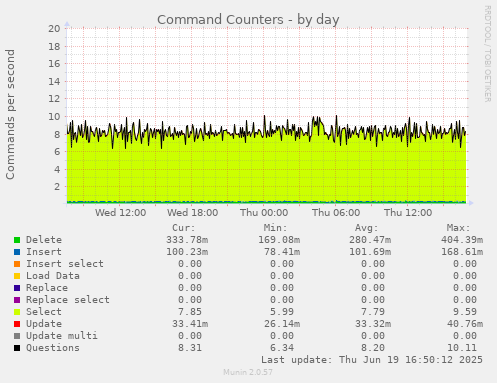This screenshot has width=497, height=383.
Task: Click Insert current value 100.23m
Action: 187,252
